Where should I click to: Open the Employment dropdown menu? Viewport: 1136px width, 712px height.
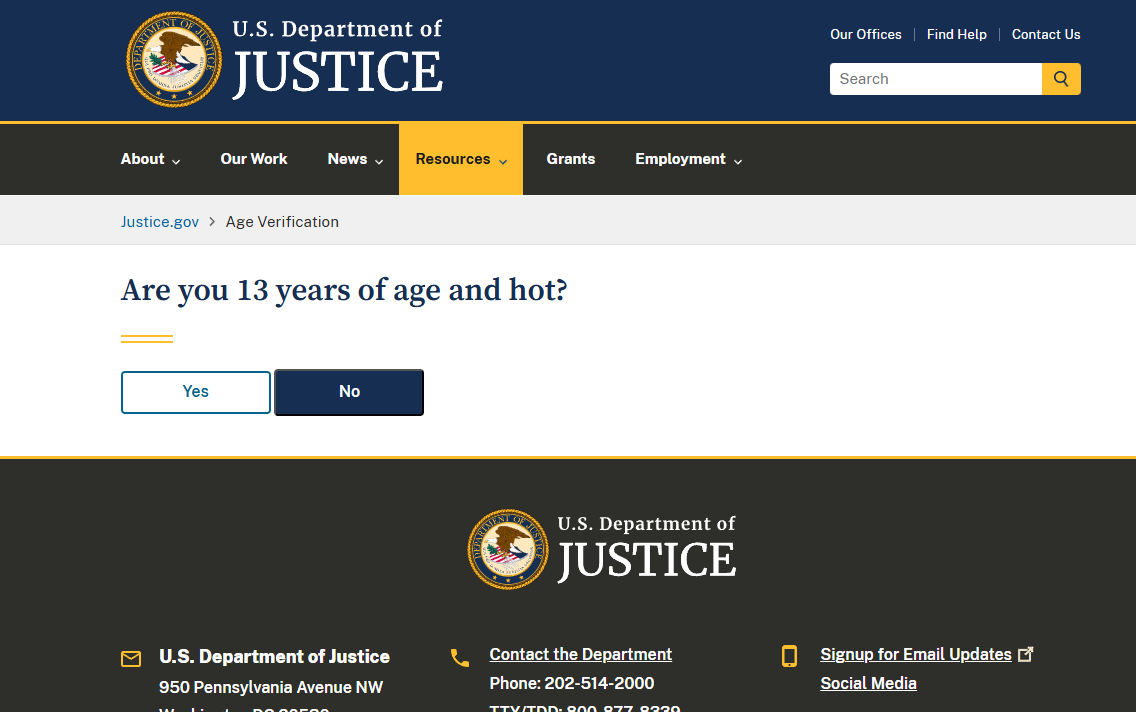click(x=688, y=159)
